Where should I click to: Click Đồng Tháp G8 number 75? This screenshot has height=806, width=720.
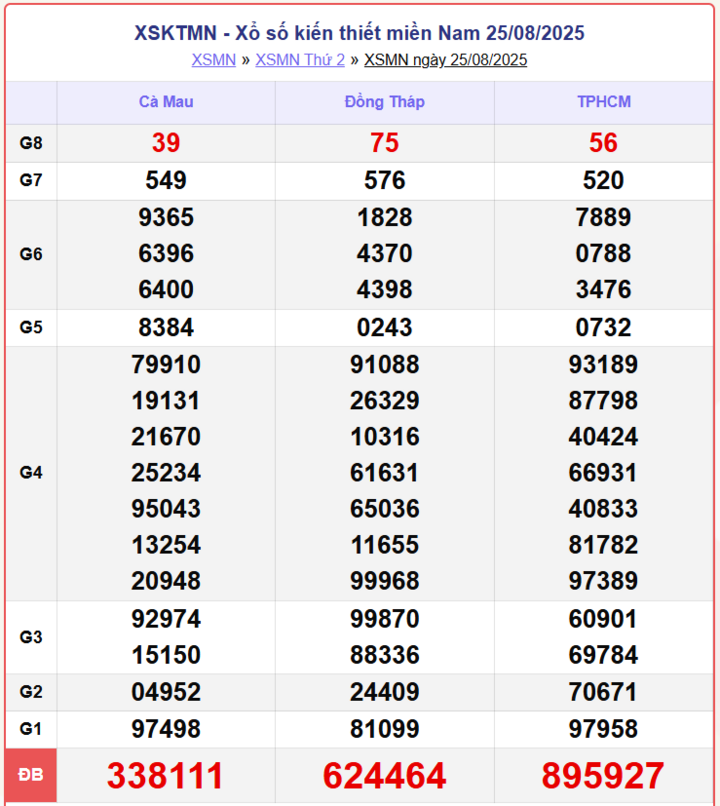tap(384, 143)
